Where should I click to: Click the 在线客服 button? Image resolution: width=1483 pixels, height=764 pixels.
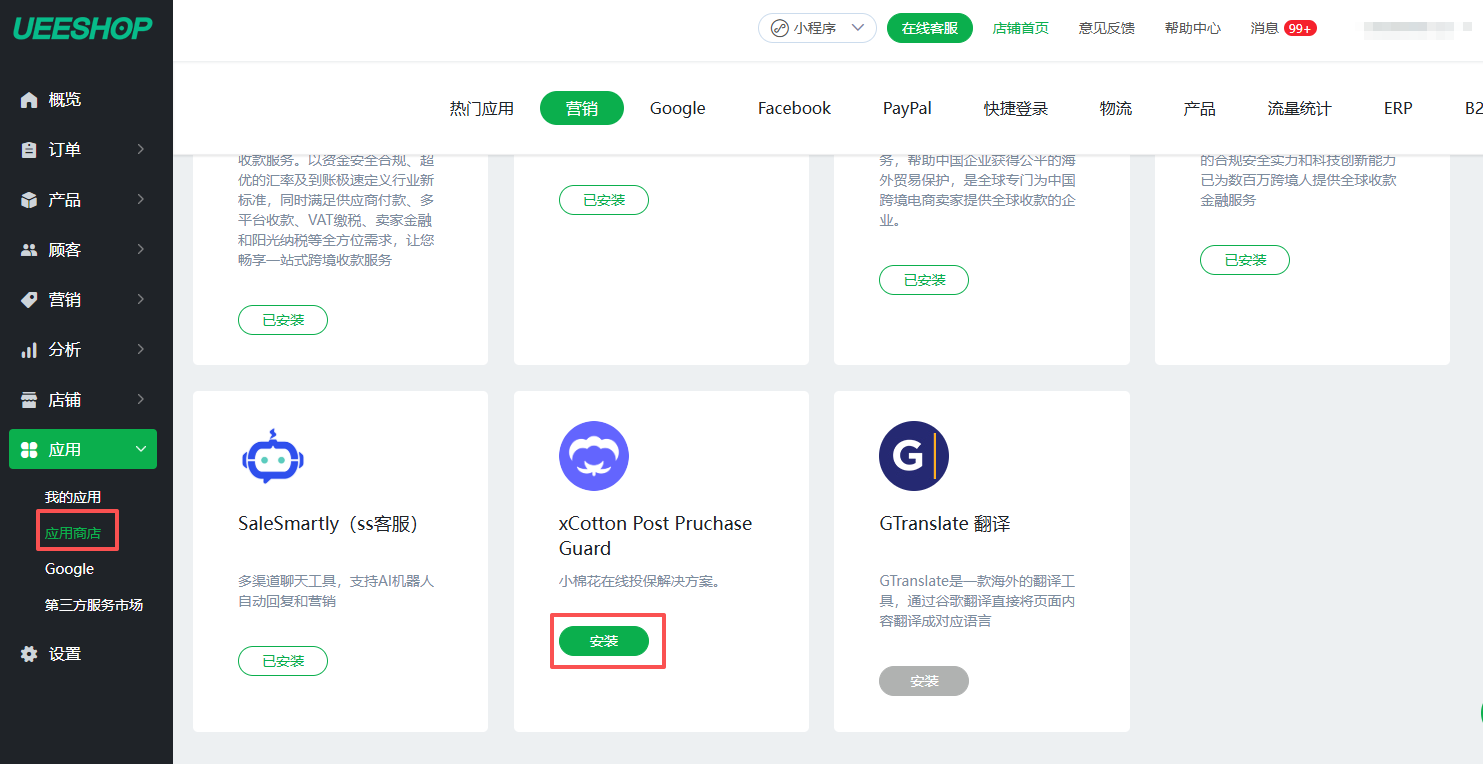[930, 28]
